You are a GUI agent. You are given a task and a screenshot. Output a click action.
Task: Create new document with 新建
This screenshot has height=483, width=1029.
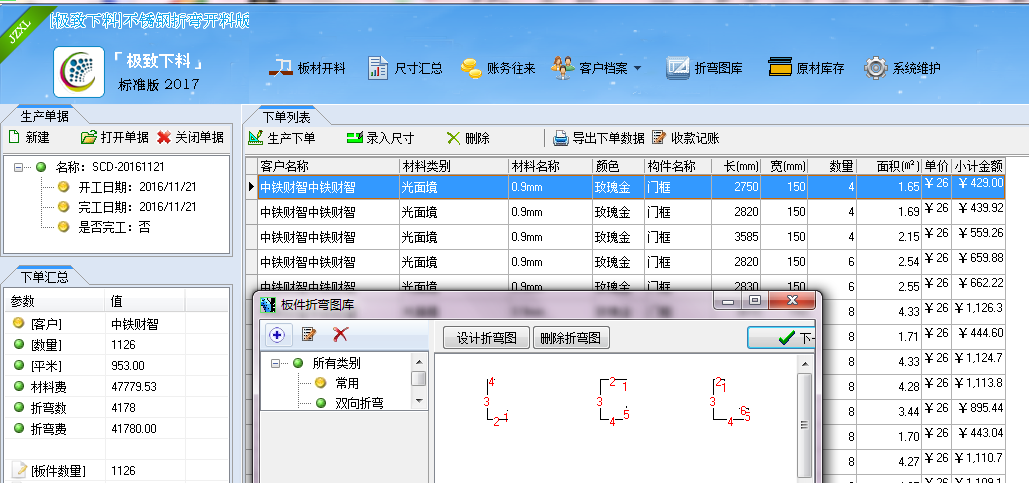[30, 138]
